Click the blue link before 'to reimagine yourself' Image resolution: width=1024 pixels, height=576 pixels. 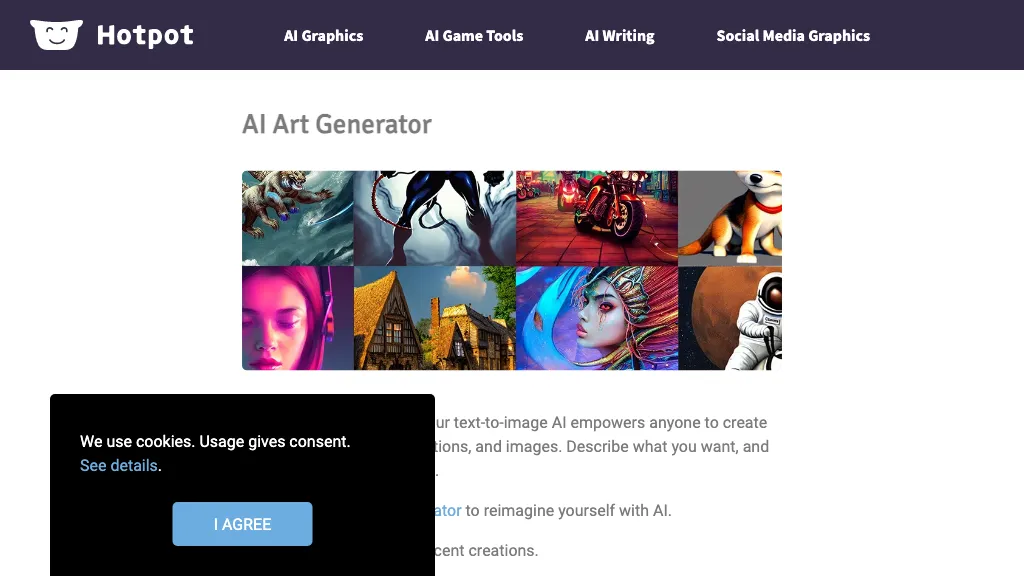[x=448, y=510]
